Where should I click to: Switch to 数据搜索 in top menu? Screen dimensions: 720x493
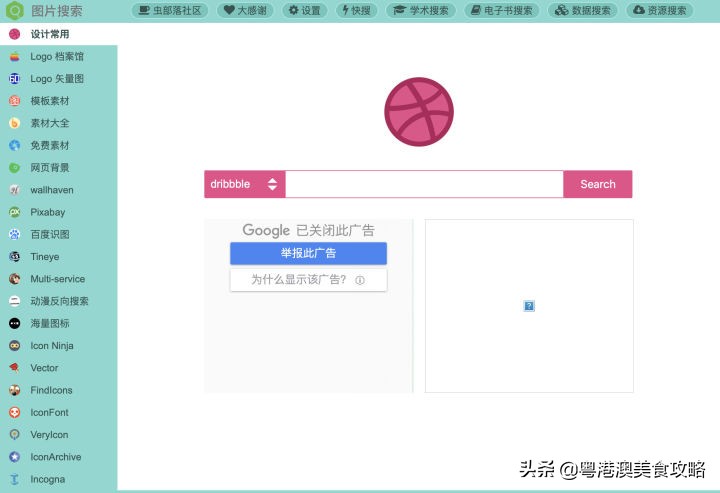click(x=583, y=10)
